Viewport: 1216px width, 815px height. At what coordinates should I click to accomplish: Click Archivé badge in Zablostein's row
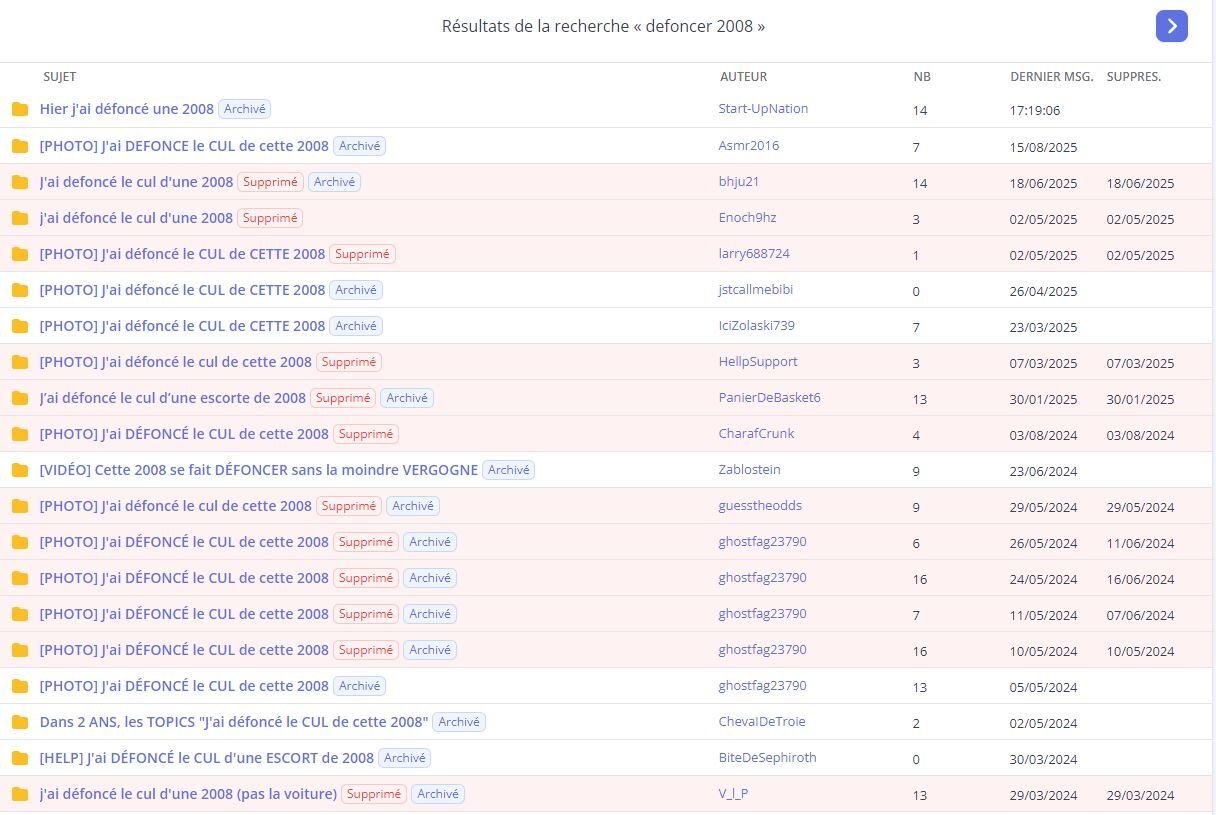(x=508, y=470)
